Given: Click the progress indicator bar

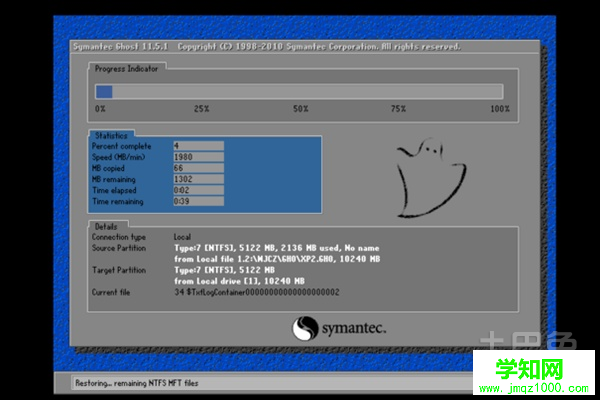Looking at the screenshot, I should tap(299, 92).
